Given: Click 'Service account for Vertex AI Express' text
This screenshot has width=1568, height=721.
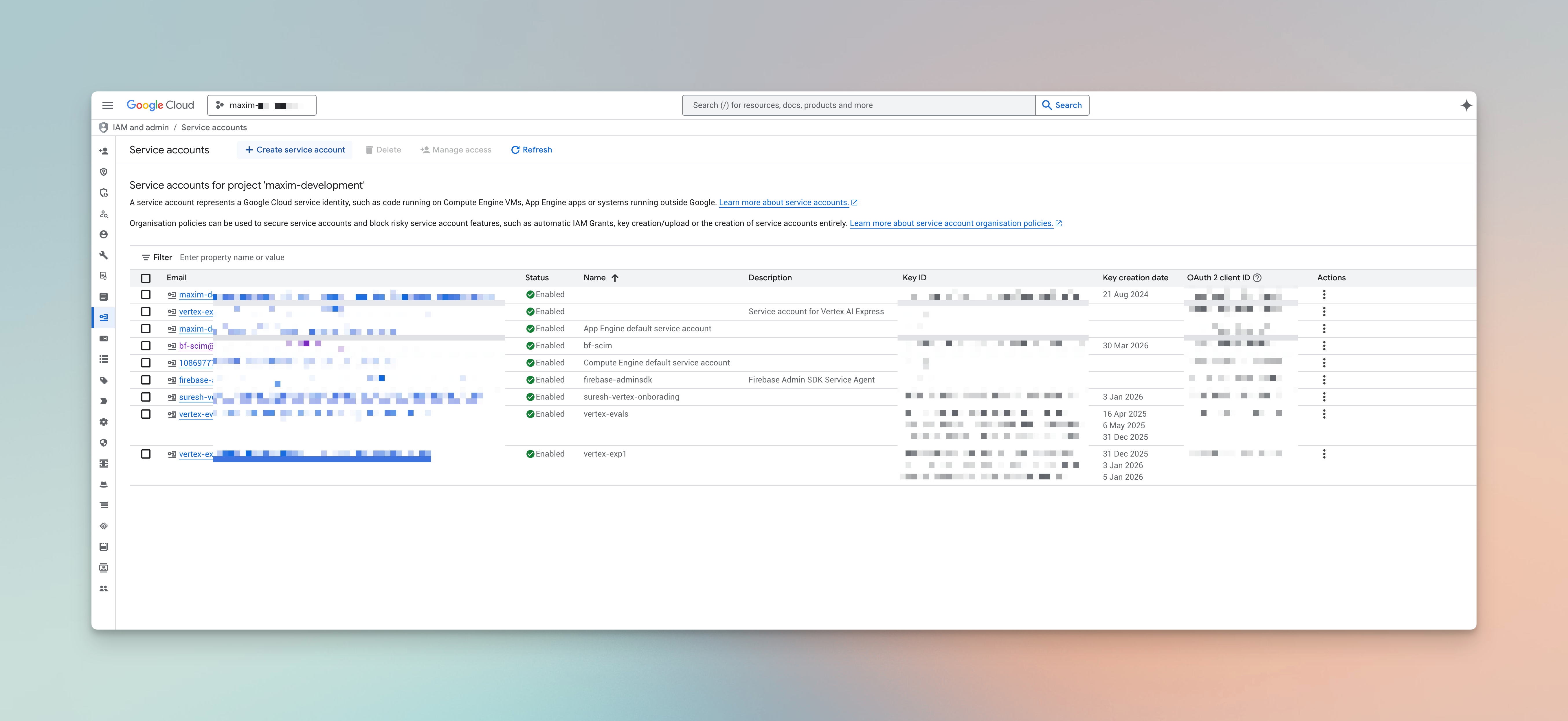Looking at the screenshot, I should (816, 312).
